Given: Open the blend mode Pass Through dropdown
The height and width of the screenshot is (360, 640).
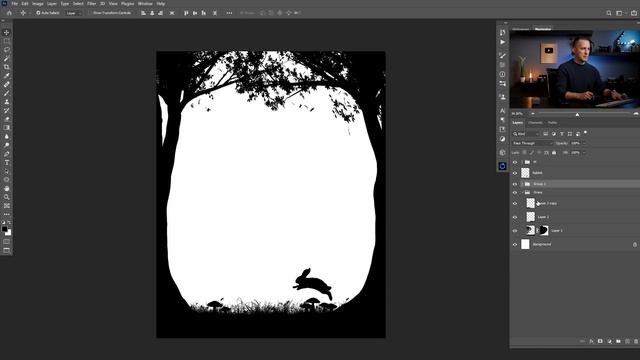Looking at the screenshot, I should point(532,143).
